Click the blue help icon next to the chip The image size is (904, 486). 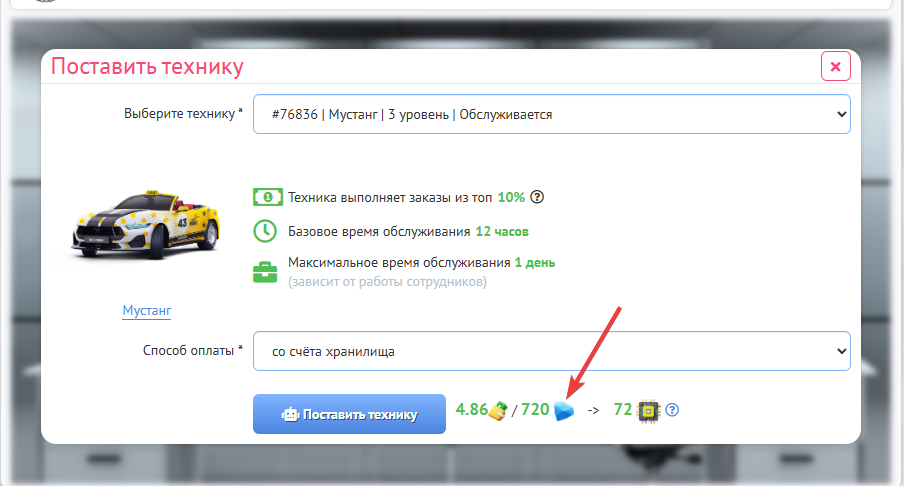(x=672, y=410)
